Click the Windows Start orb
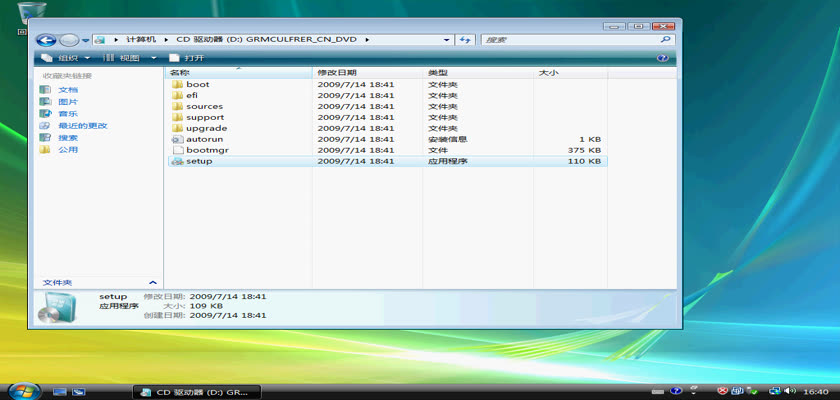This screenshot has height=400, width=840. click(23, 390)
